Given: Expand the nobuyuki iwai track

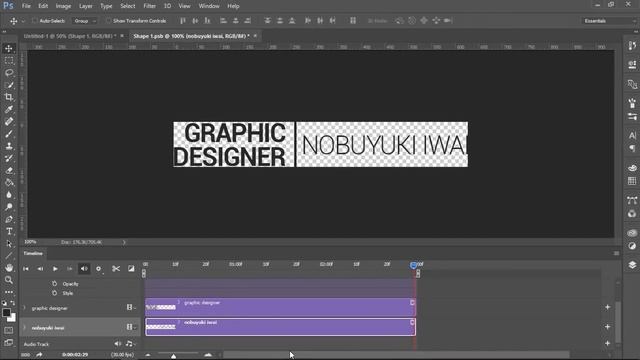Looking at the screenshot, I should coord(24,328).
